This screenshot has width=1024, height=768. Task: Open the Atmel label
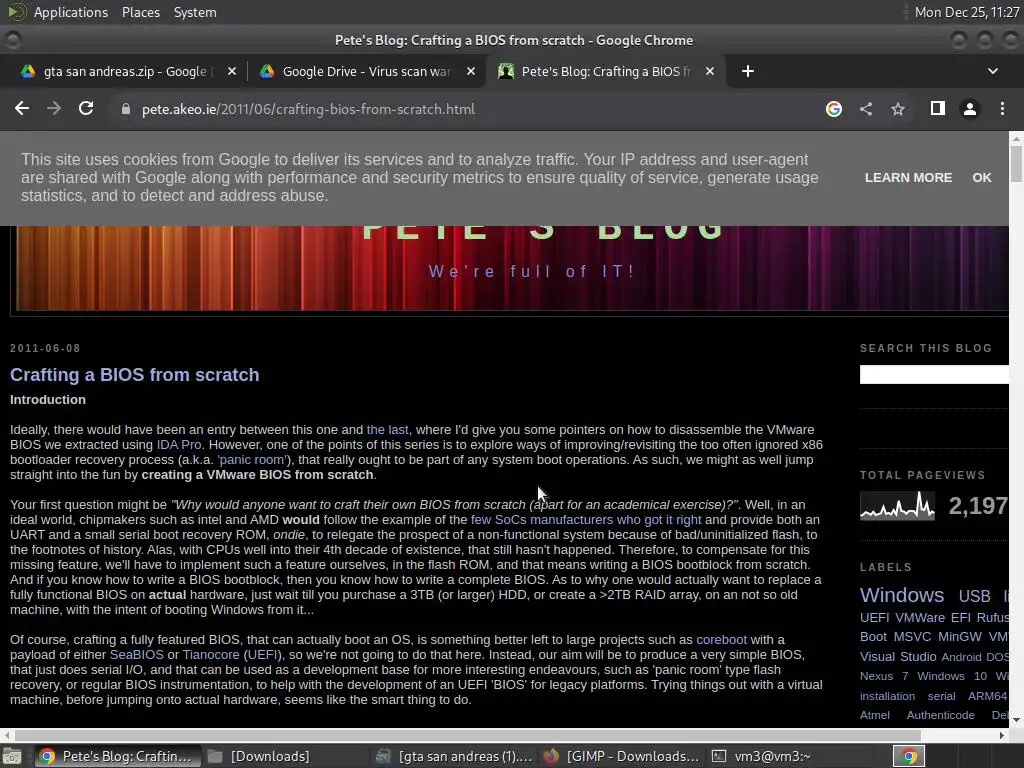click(874, 715)
